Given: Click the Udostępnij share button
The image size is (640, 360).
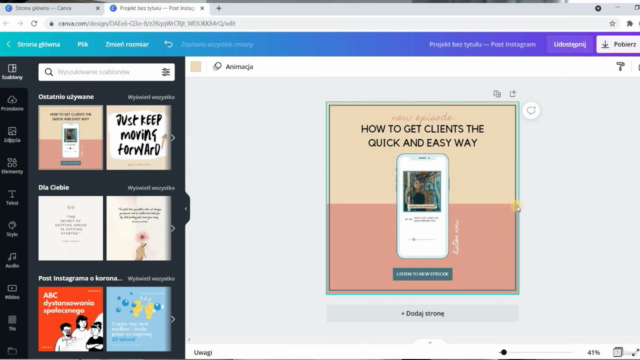Looking at the screenshot, I should (570, 44).
